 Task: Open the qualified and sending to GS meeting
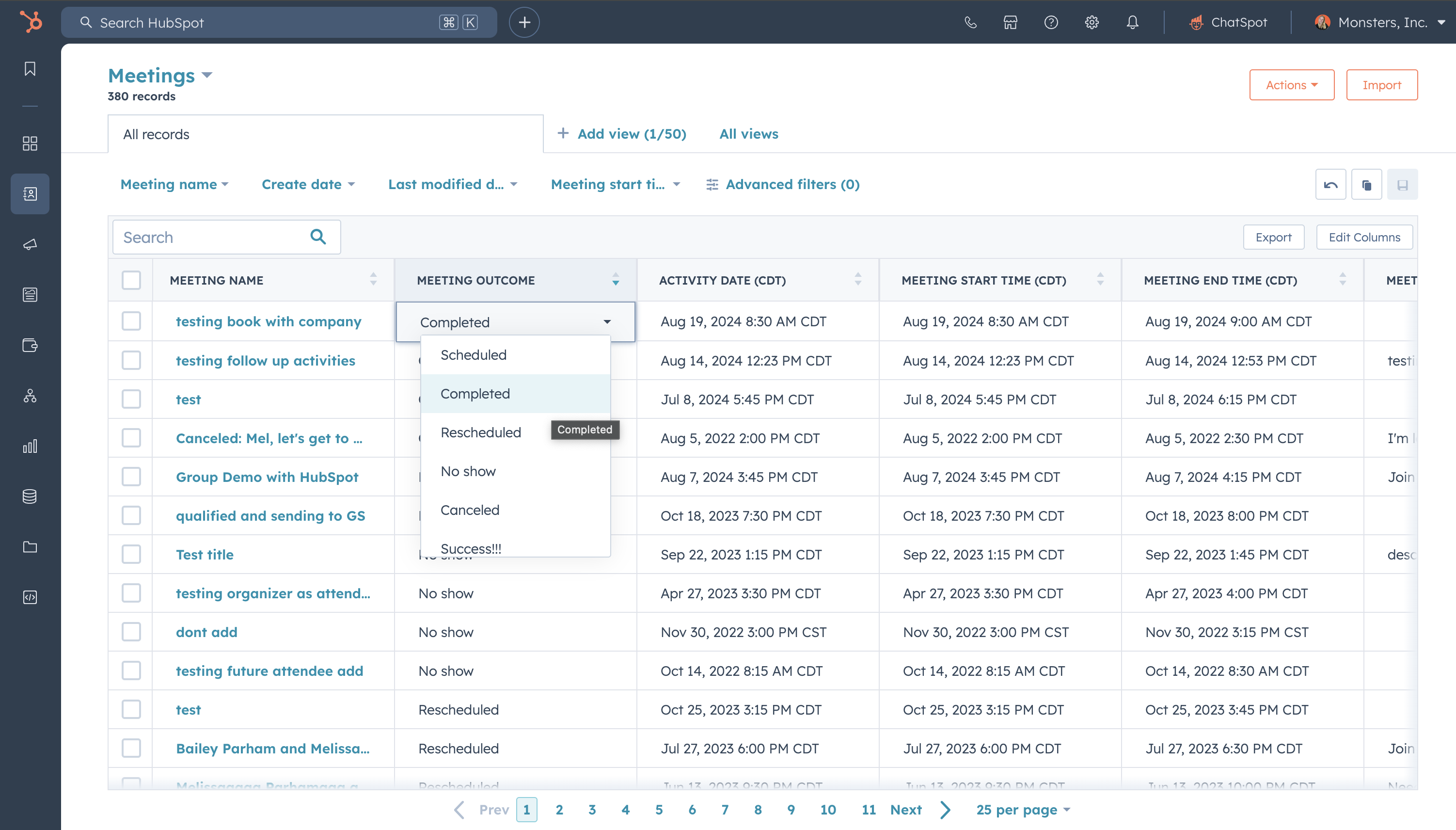point(270,515)
